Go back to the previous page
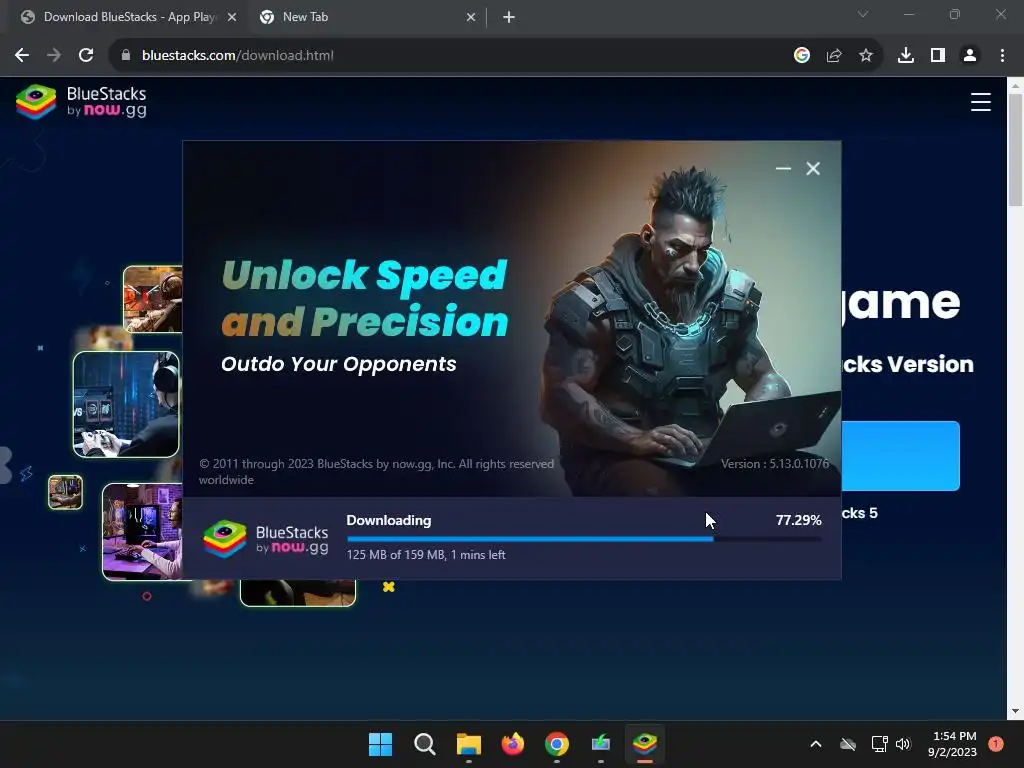Image resolution: width=1024 pixels, height=768 pixels. coord(22,56)
